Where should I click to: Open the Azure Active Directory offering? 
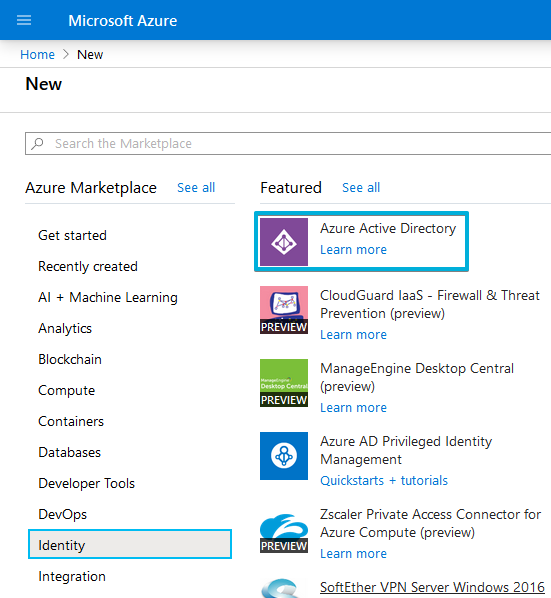tap(388, 228)
